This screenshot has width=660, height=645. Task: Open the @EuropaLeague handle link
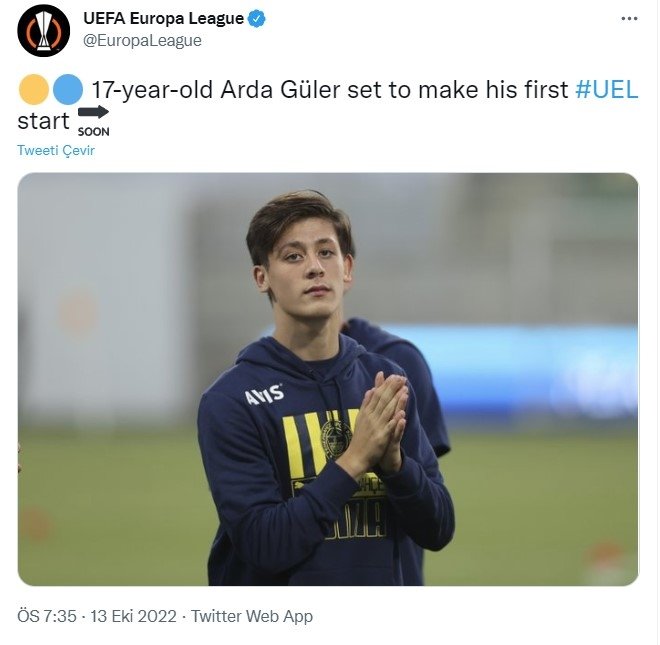point(142,40)
